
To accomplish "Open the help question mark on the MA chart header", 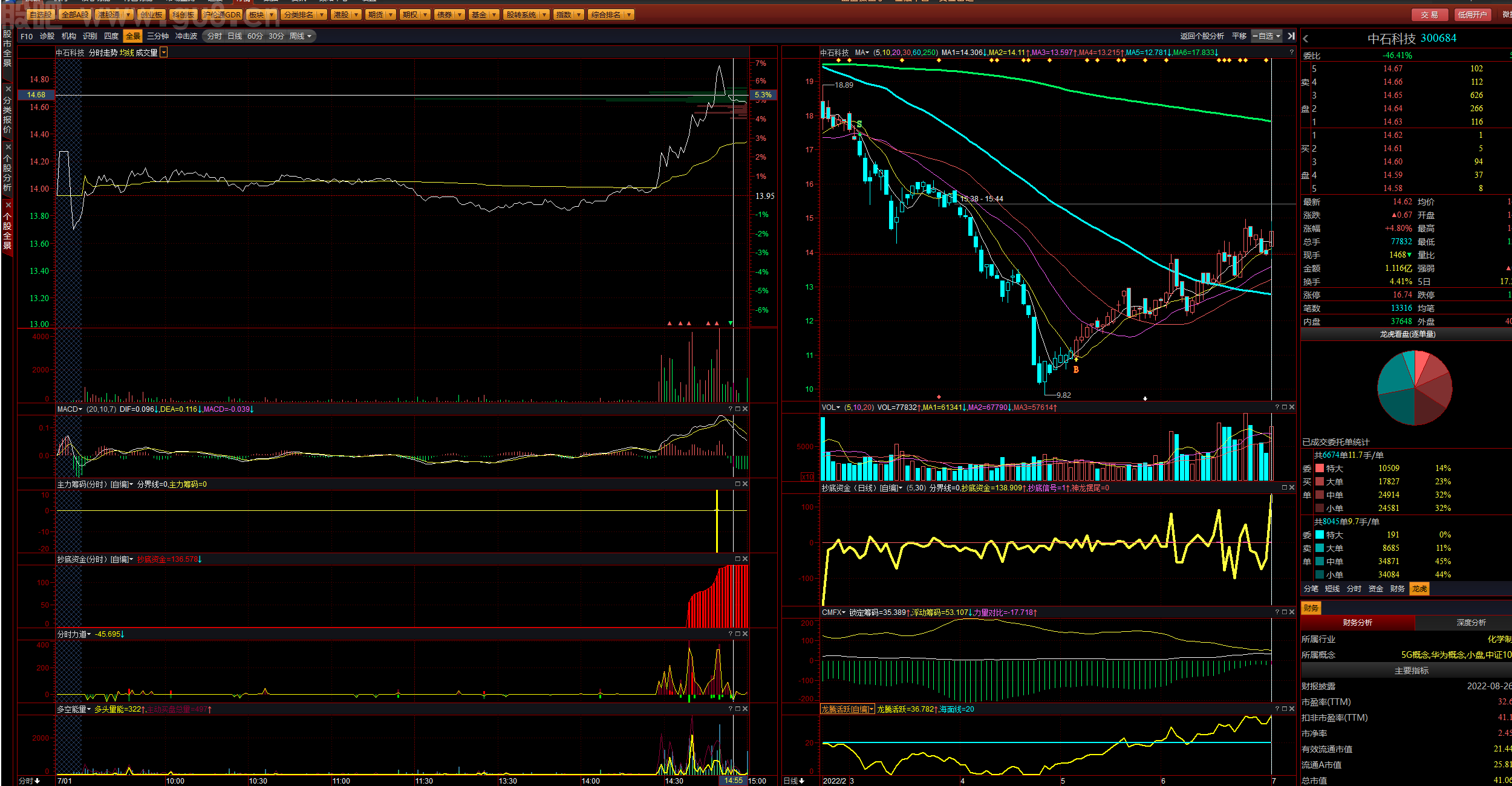I will 1291,53.
